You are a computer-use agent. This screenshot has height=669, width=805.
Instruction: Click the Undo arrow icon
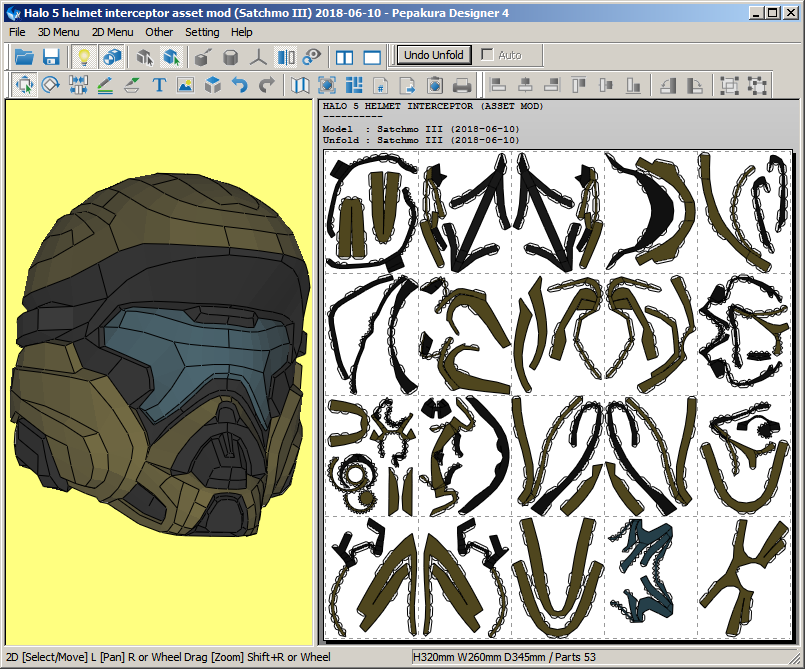[x=240, y=86]
